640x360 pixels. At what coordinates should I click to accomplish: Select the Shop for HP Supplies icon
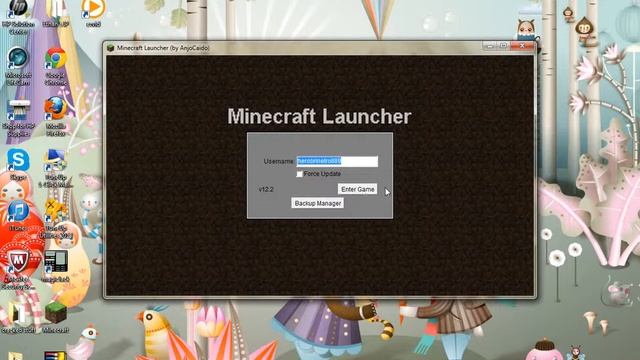click(x=18, y=118)
